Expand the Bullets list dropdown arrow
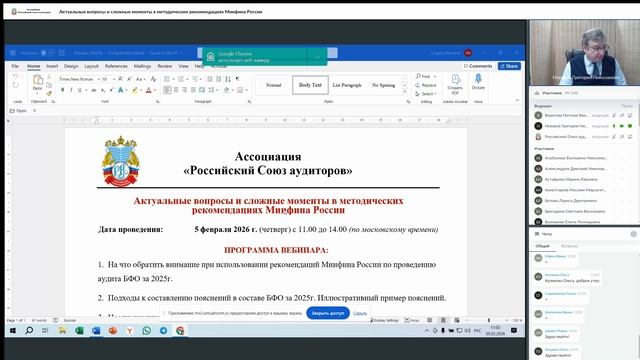The width and height of the screenshot is (640, 360). pos(174,79)
